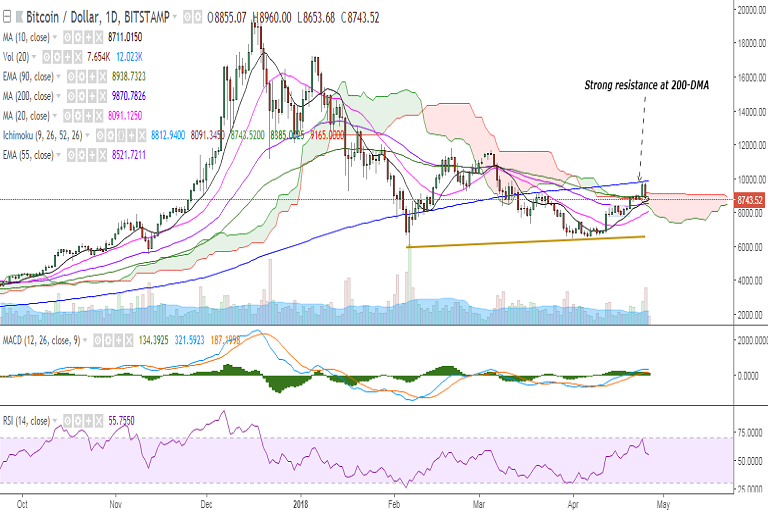Screen dimensions: 768x512
Task: Expand MA (200, close) dropdown arrow
Action: click(x=58, y=96)
